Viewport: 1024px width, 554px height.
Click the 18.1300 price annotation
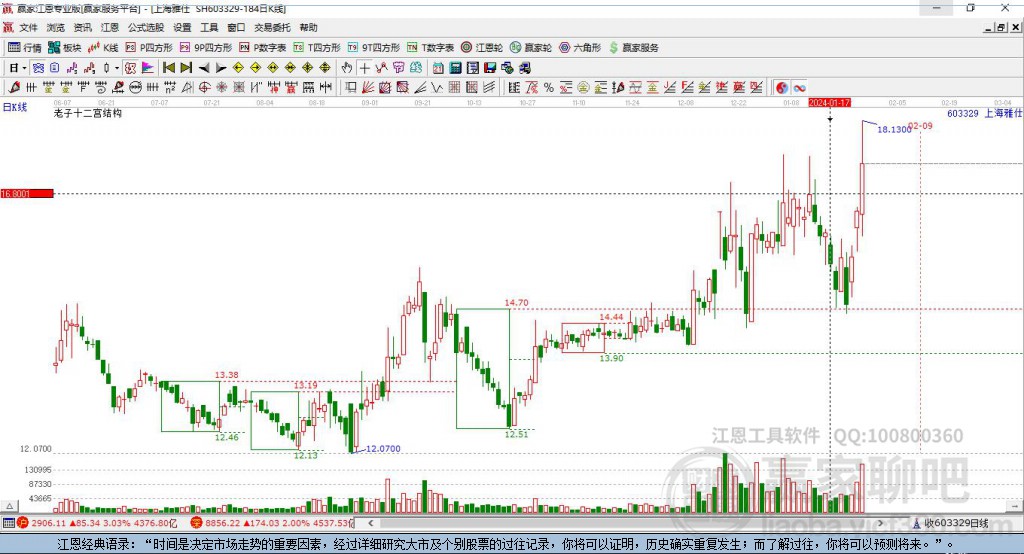click(894, 129)
